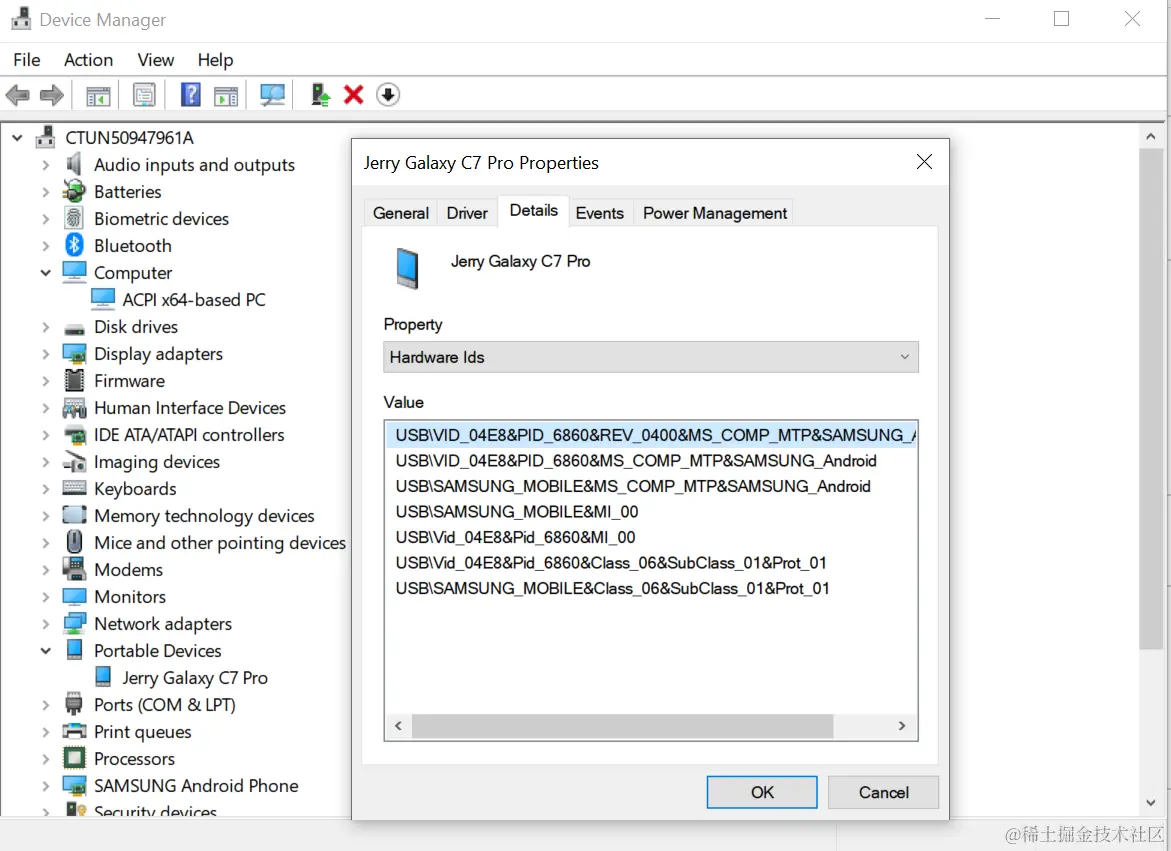Click the Keyboards category icon
This screenshot has width=1171, height=851.
[x=74, y=487]
